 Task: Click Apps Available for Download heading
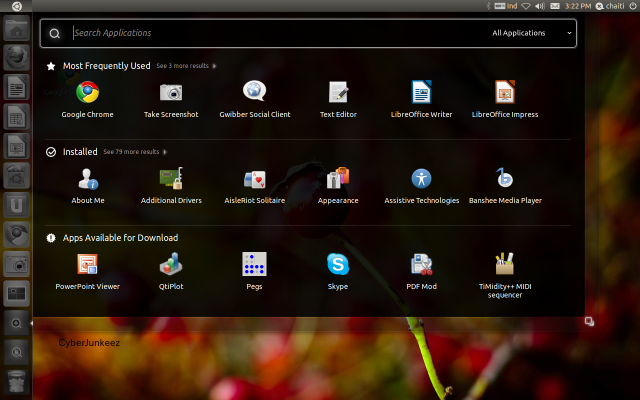pyautogui.click(x=120, y=238)
